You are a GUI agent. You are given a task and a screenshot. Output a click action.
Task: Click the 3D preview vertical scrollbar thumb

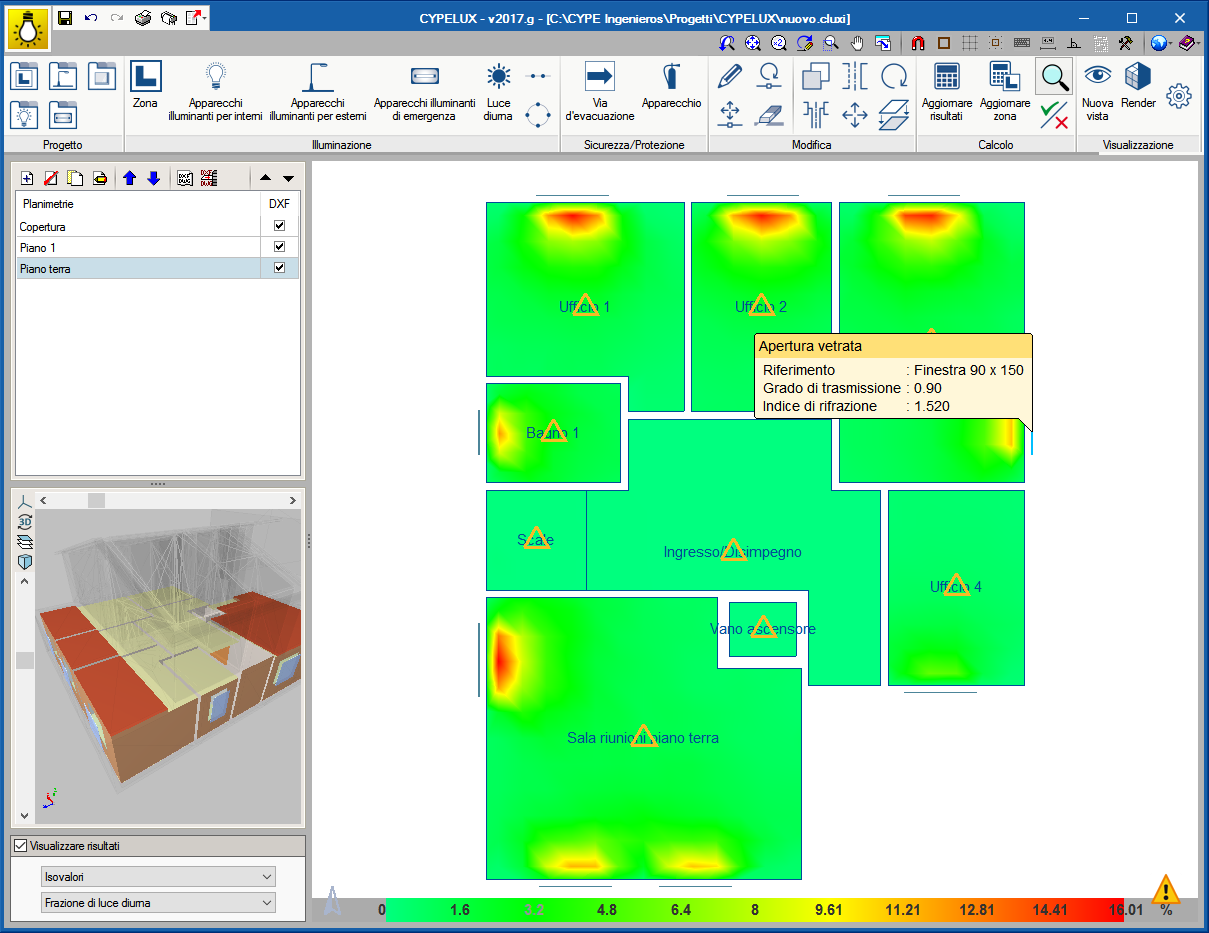[25, 660]
